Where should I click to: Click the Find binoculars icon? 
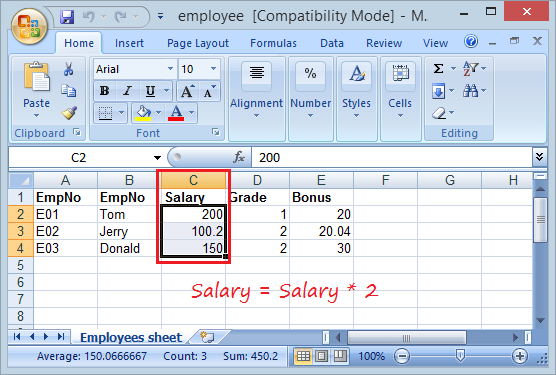[471, 90]
